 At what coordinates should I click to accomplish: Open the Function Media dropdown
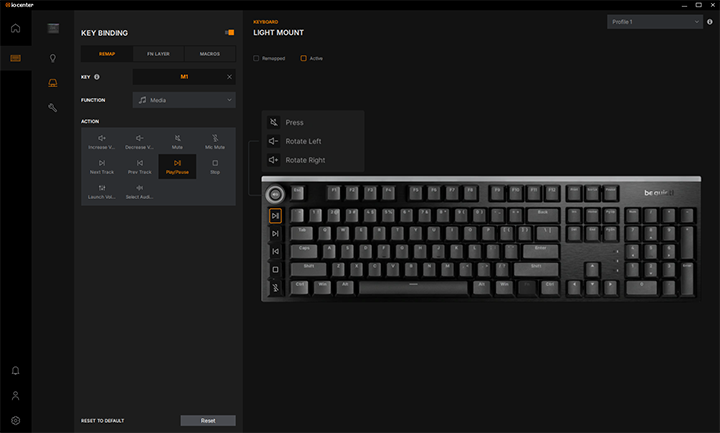184,100
